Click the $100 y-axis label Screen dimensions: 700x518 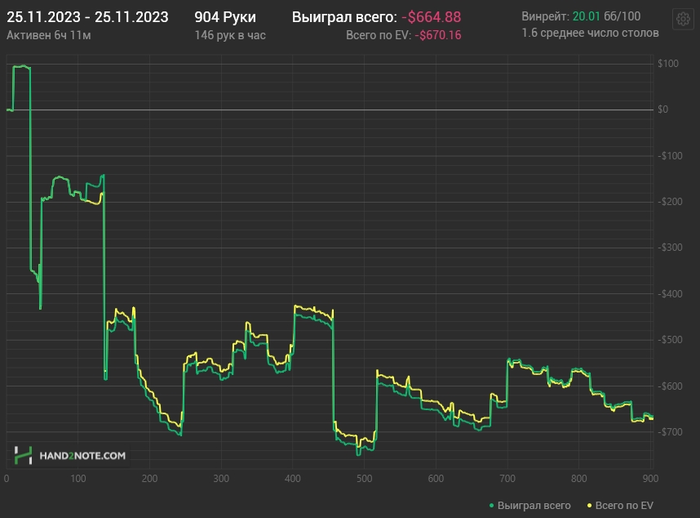click(668, 63)
